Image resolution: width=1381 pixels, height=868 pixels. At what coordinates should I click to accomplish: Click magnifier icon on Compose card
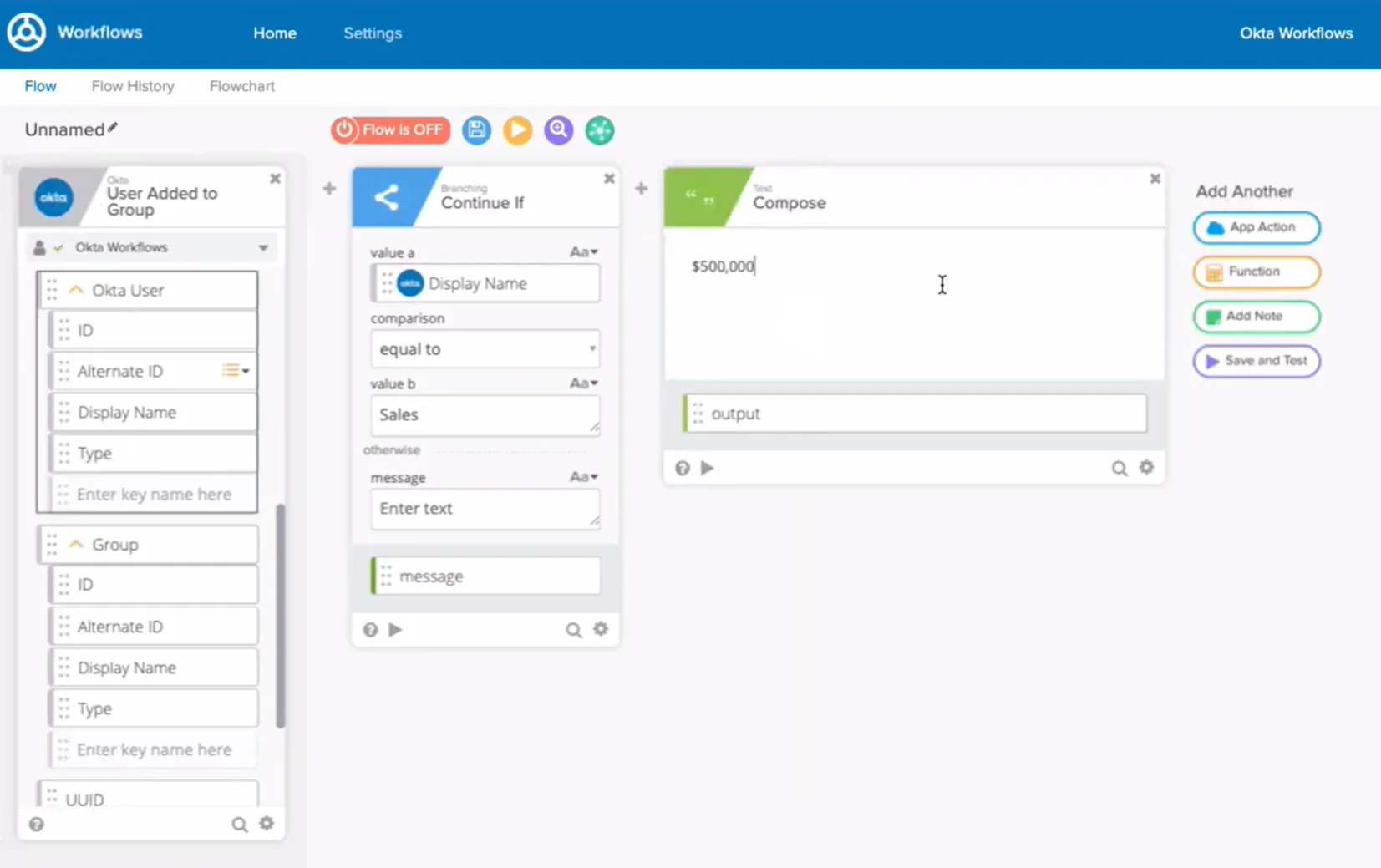point(1119,469)
